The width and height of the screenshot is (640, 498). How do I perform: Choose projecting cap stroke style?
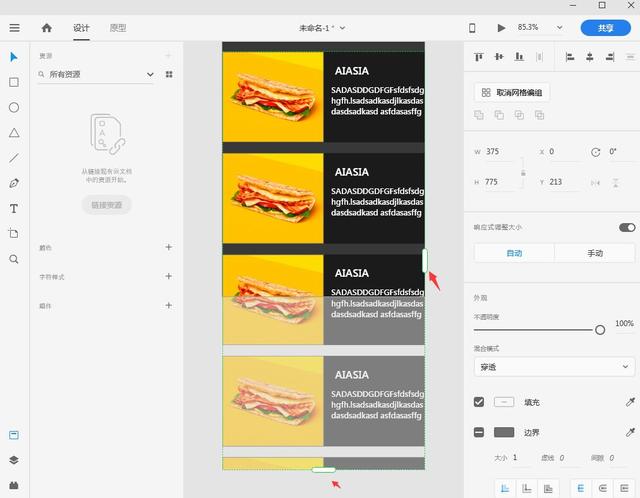pyautogui.click(x=624, y=488)
